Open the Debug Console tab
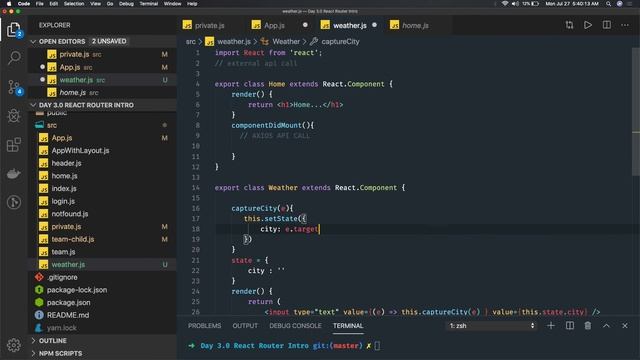640x360 pixels. (296, 326)
